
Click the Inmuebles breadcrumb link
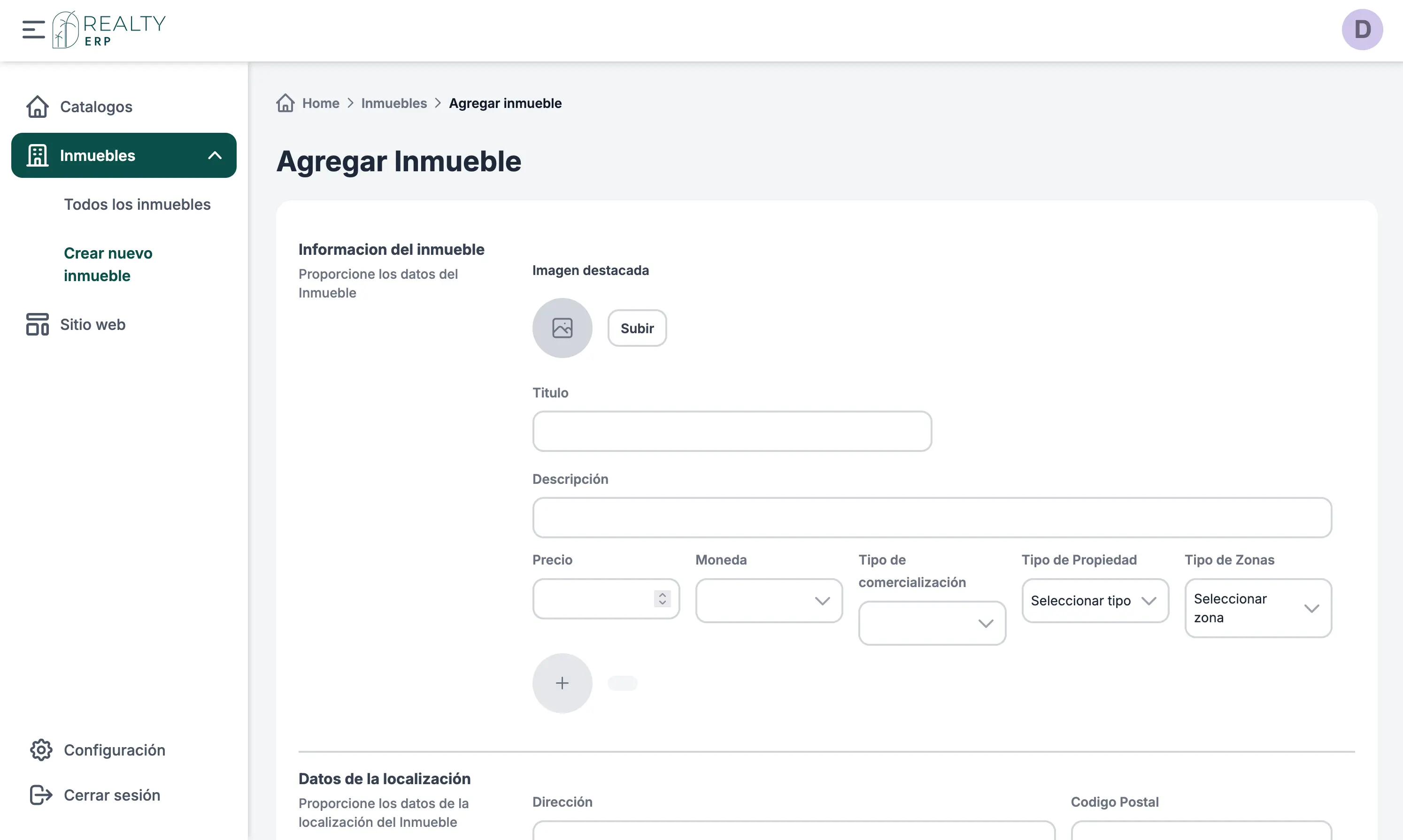click(x=393, y=103)
